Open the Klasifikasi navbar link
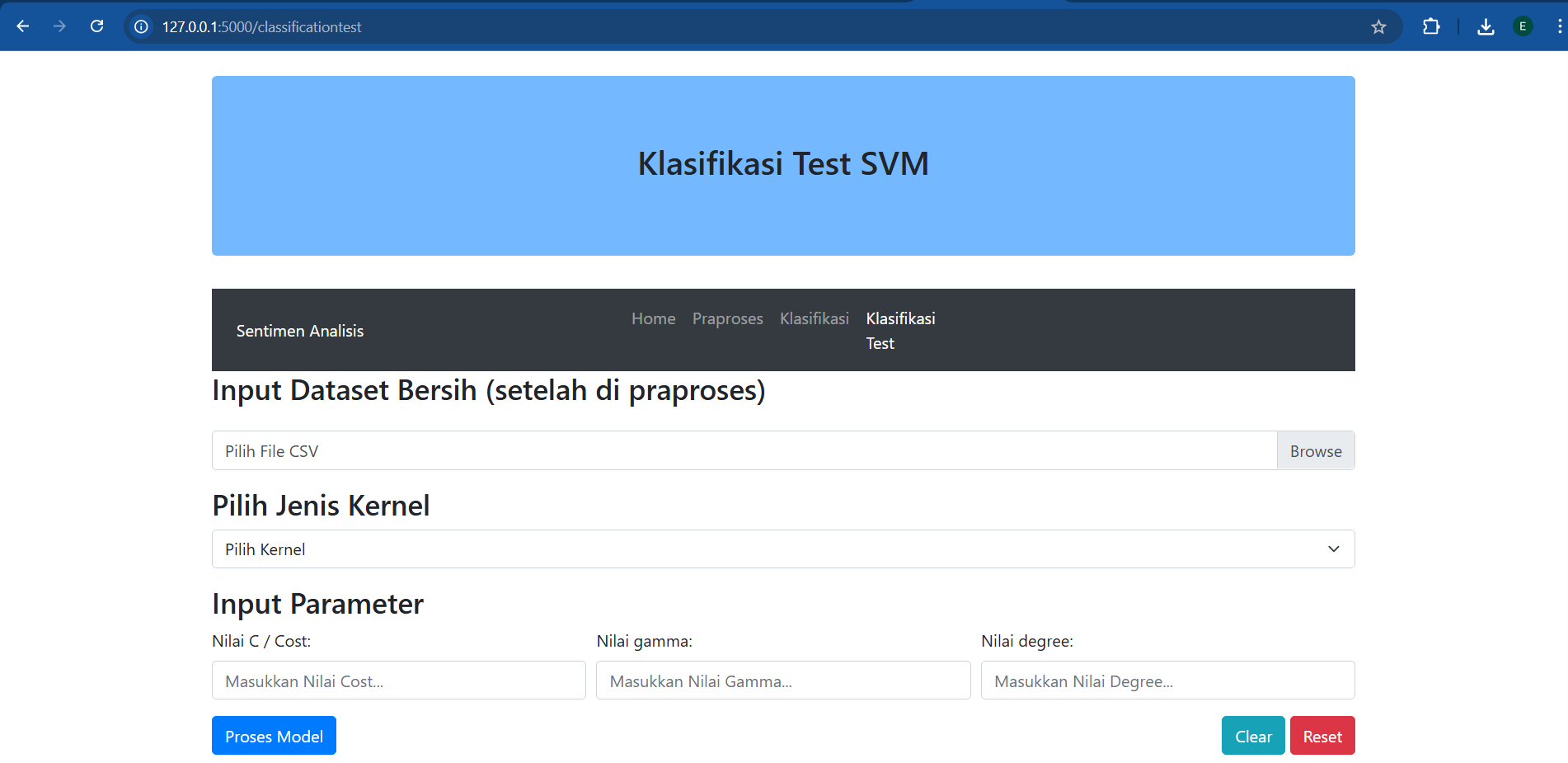This screenshot has width=1568, height=763. coord(814,318)
